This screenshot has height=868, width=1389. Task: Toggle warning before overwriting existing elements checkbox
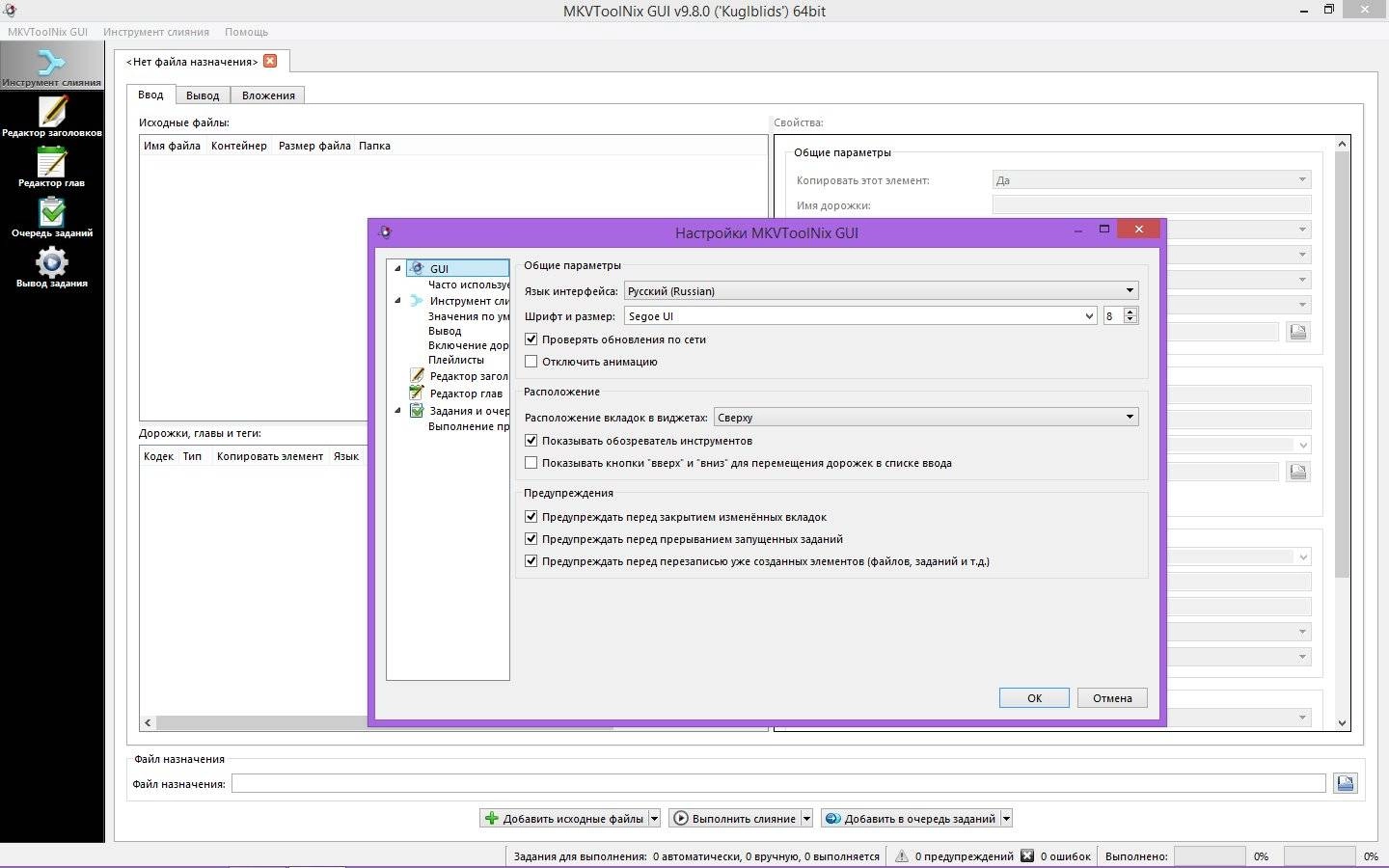531,561
